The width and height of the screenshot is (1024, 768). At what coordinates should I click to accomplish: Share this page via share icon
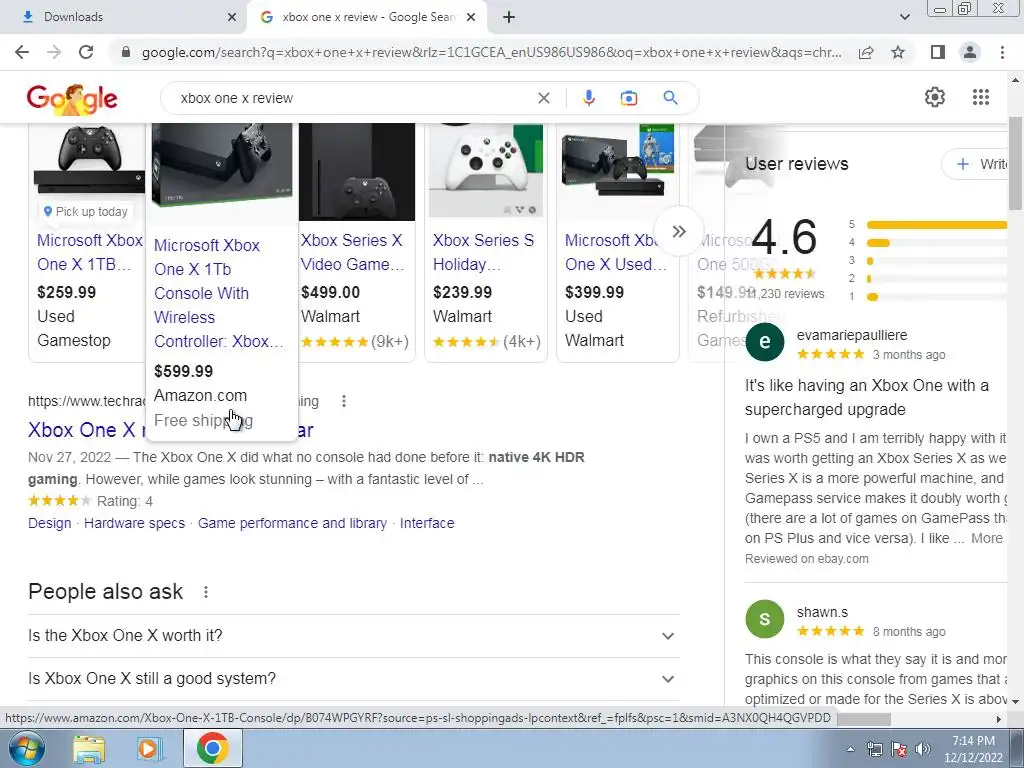[x=866, y=52]
